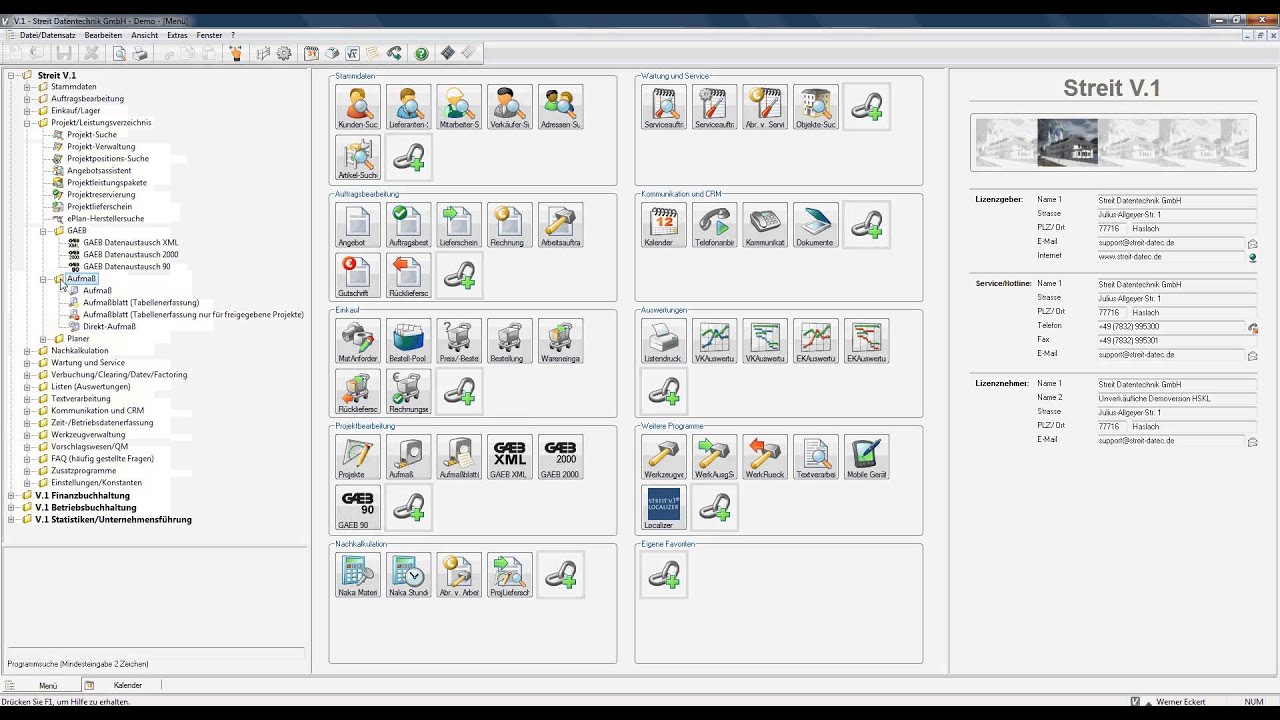Select ePlan-Herstellersuche in the tree
Screen dimensions: 1280x720
point(105,219)
